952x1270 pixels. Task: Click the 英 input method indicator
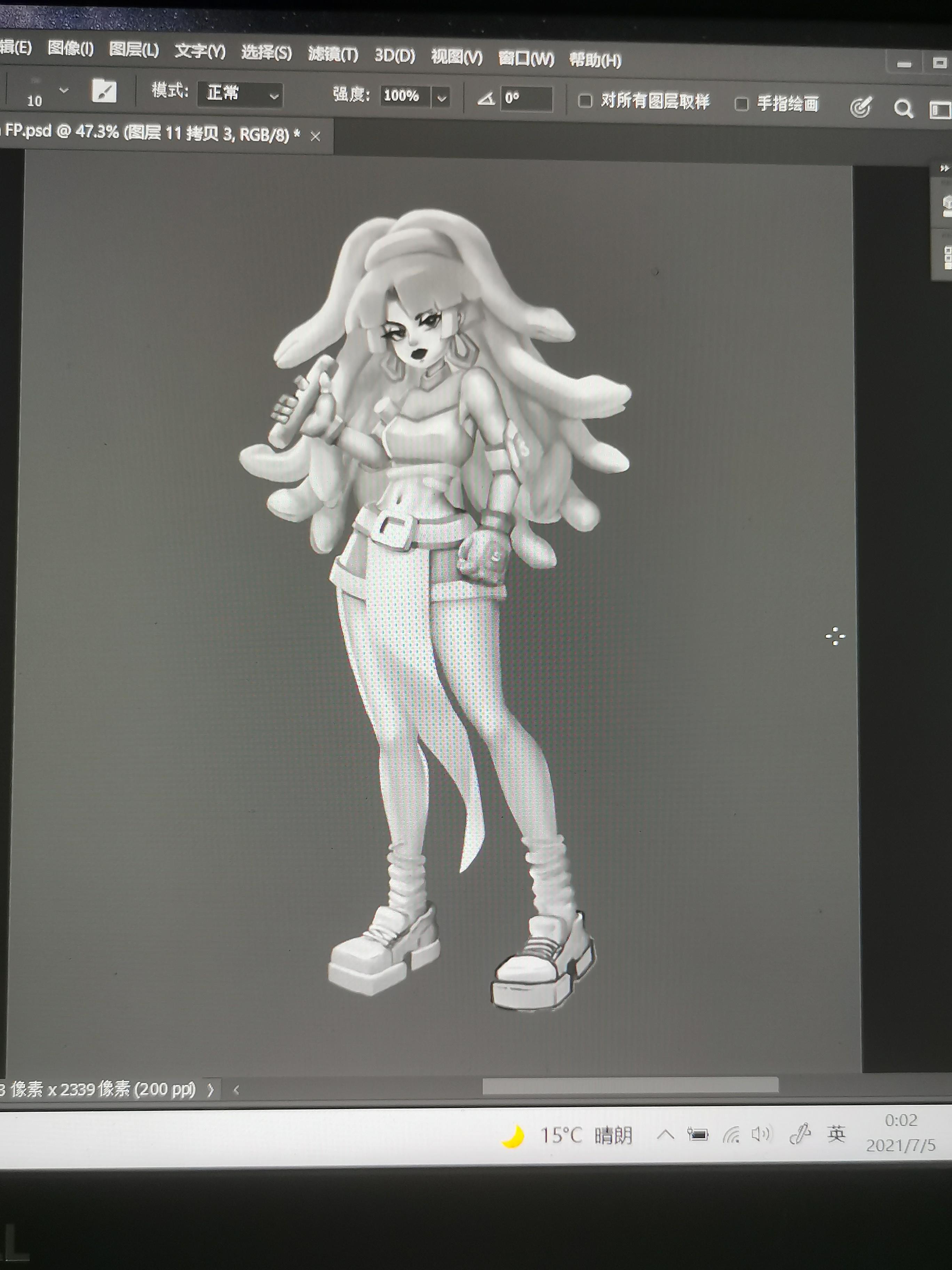837,1133
